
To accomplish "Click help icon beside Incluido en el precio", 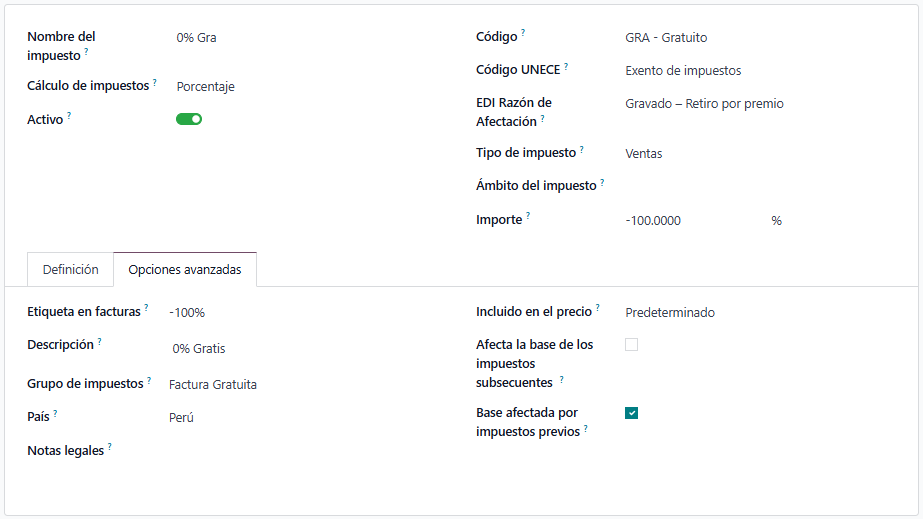I will tap(598, 308).
